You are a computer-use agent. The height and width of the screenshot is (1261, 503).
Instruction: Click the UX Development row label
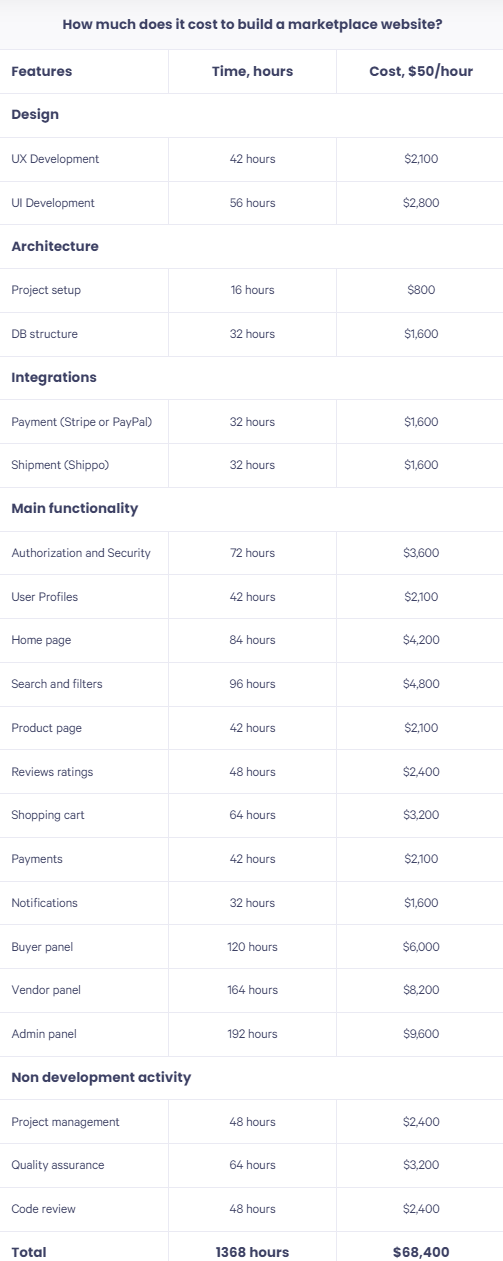(x=55, y=159)
